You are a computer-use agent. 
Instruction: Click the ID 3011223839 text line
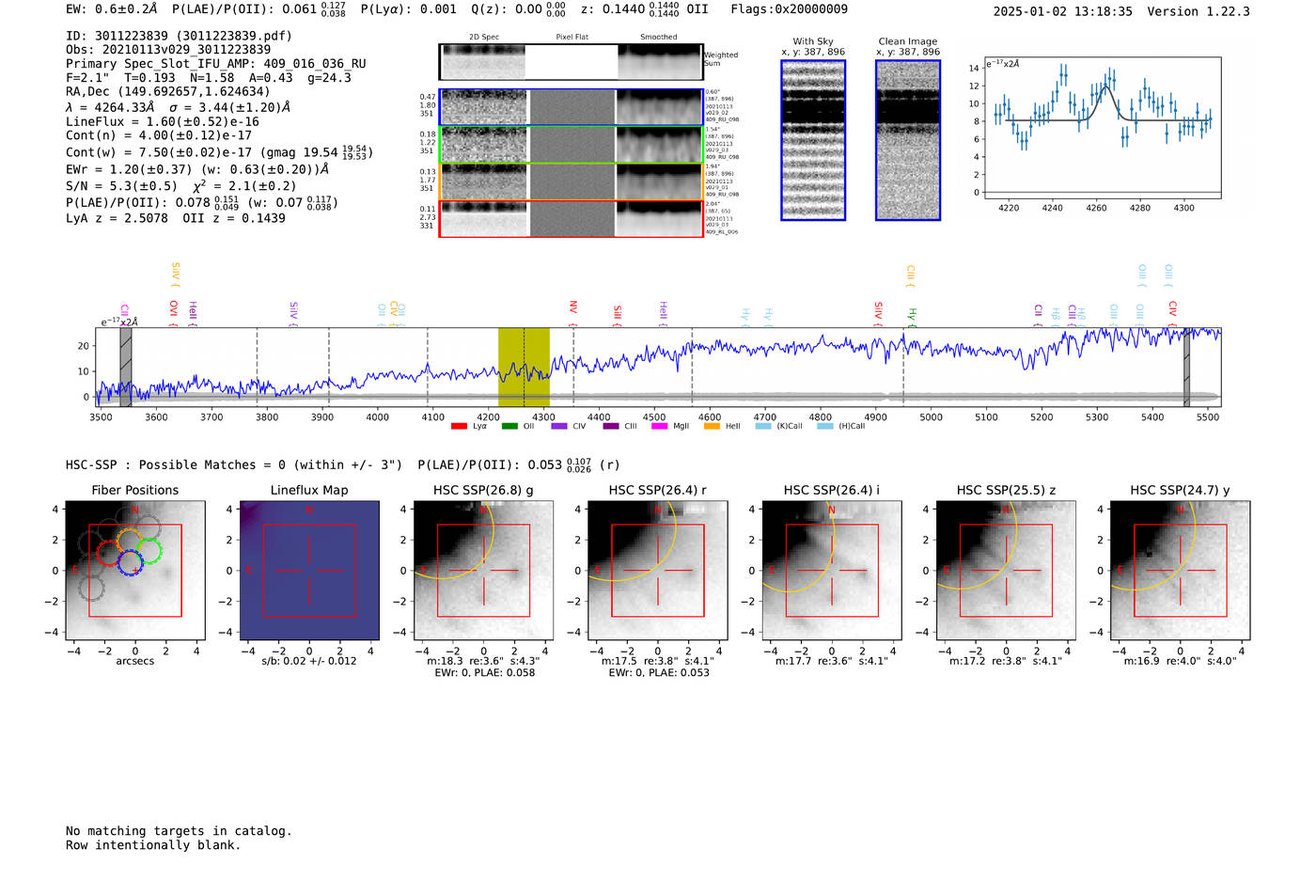tap(179, 36)
